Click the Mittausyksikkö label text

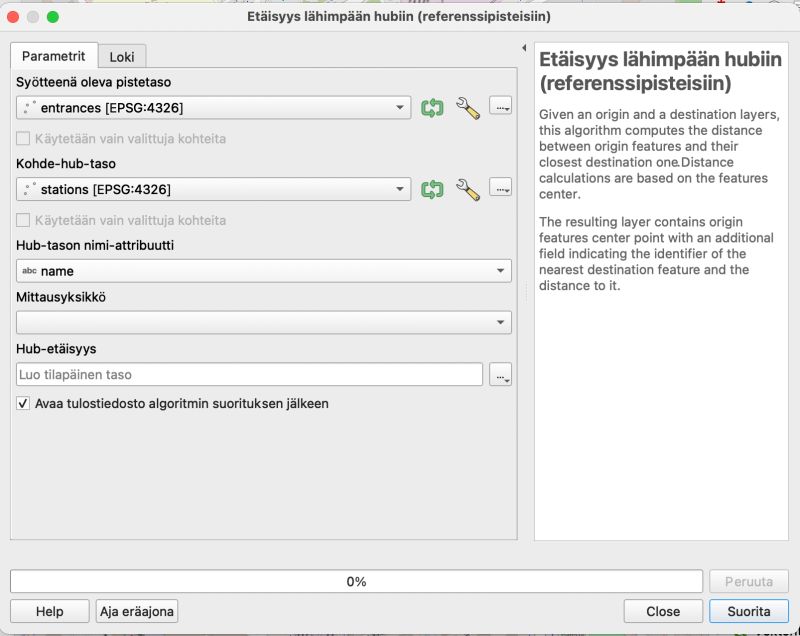(61, 297)
